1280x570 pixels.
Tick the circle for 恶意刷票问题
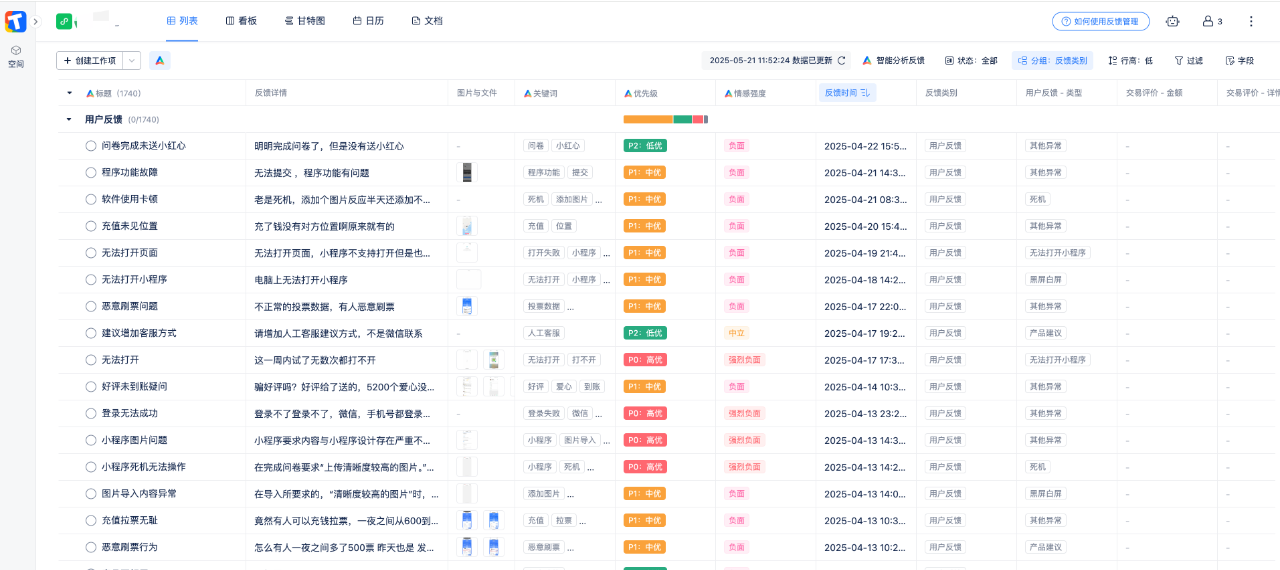91,306
